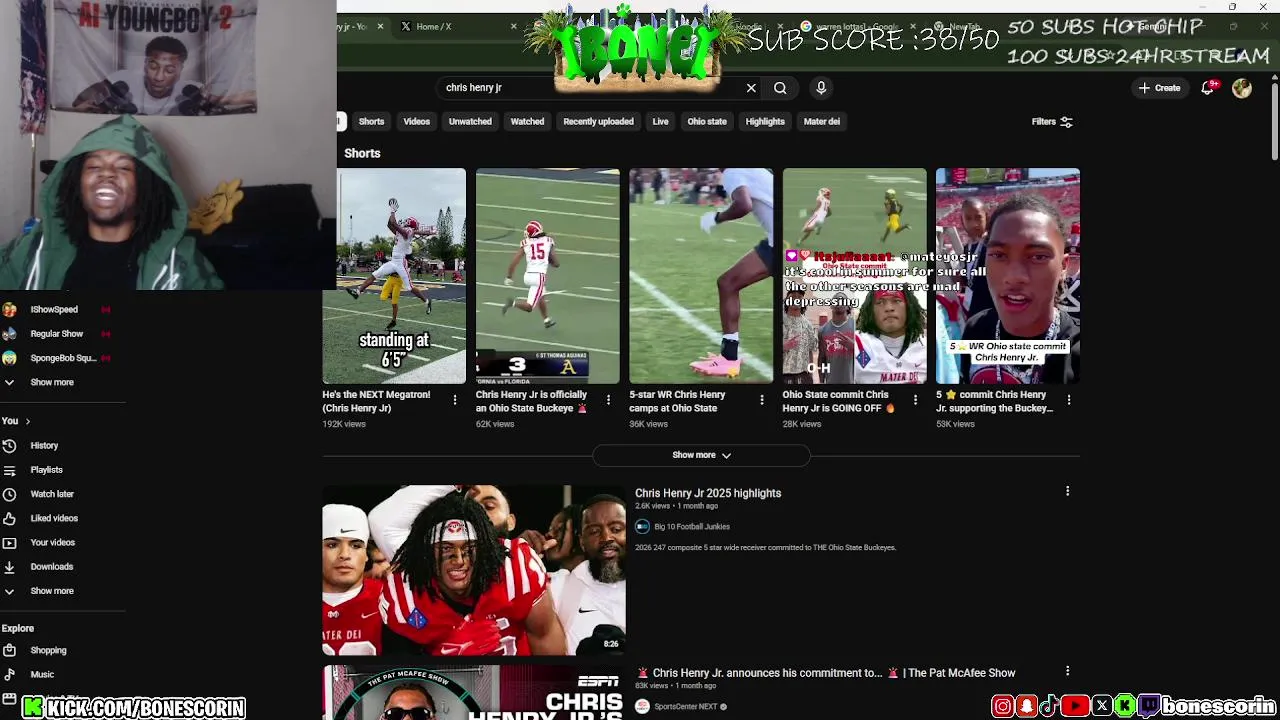The image size is (1280, 720).
Task: Open the account avatar menu
Action: [x=1242, y=88]
